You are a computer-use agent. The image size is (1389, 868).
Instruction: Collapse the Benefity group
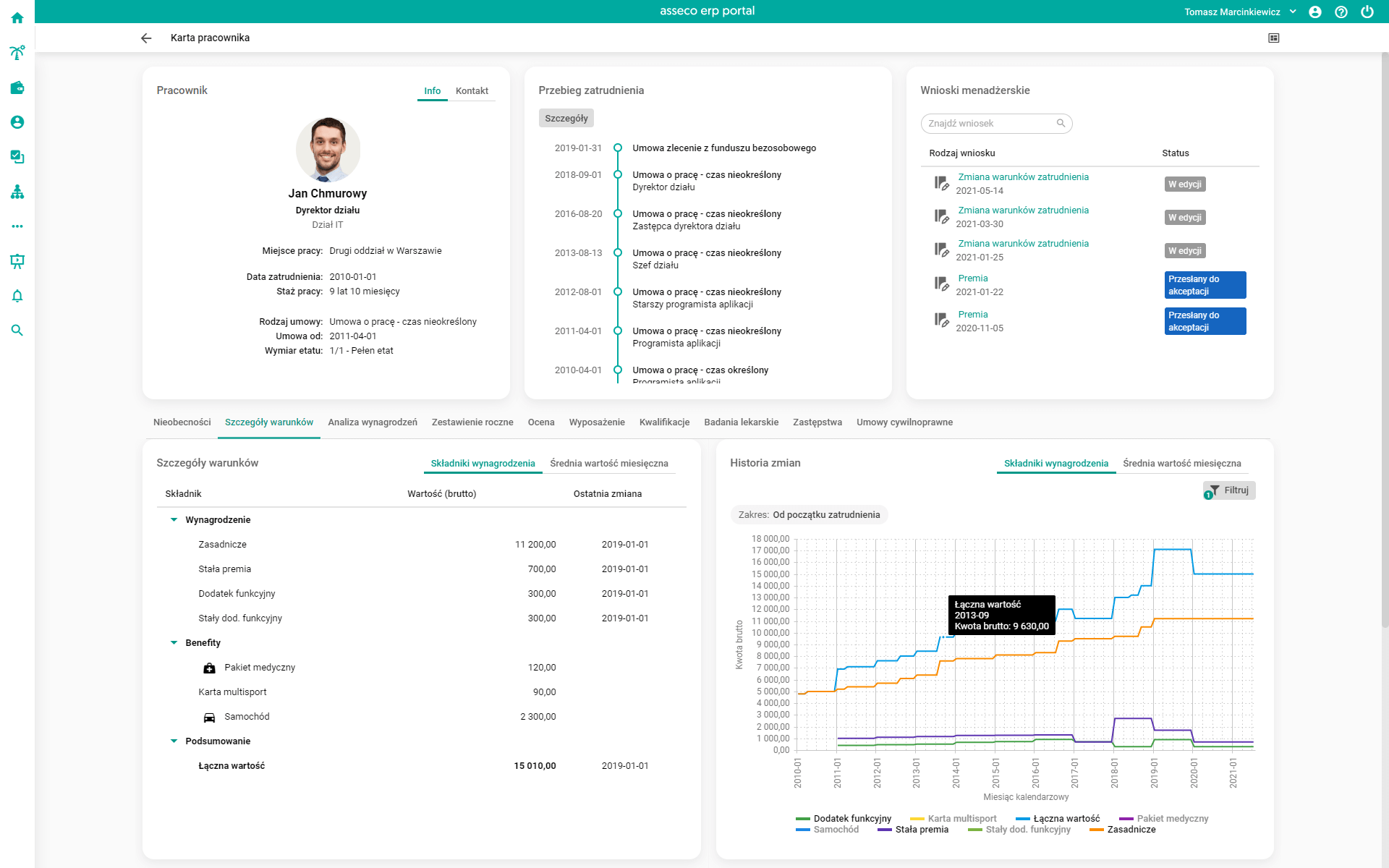174,643
